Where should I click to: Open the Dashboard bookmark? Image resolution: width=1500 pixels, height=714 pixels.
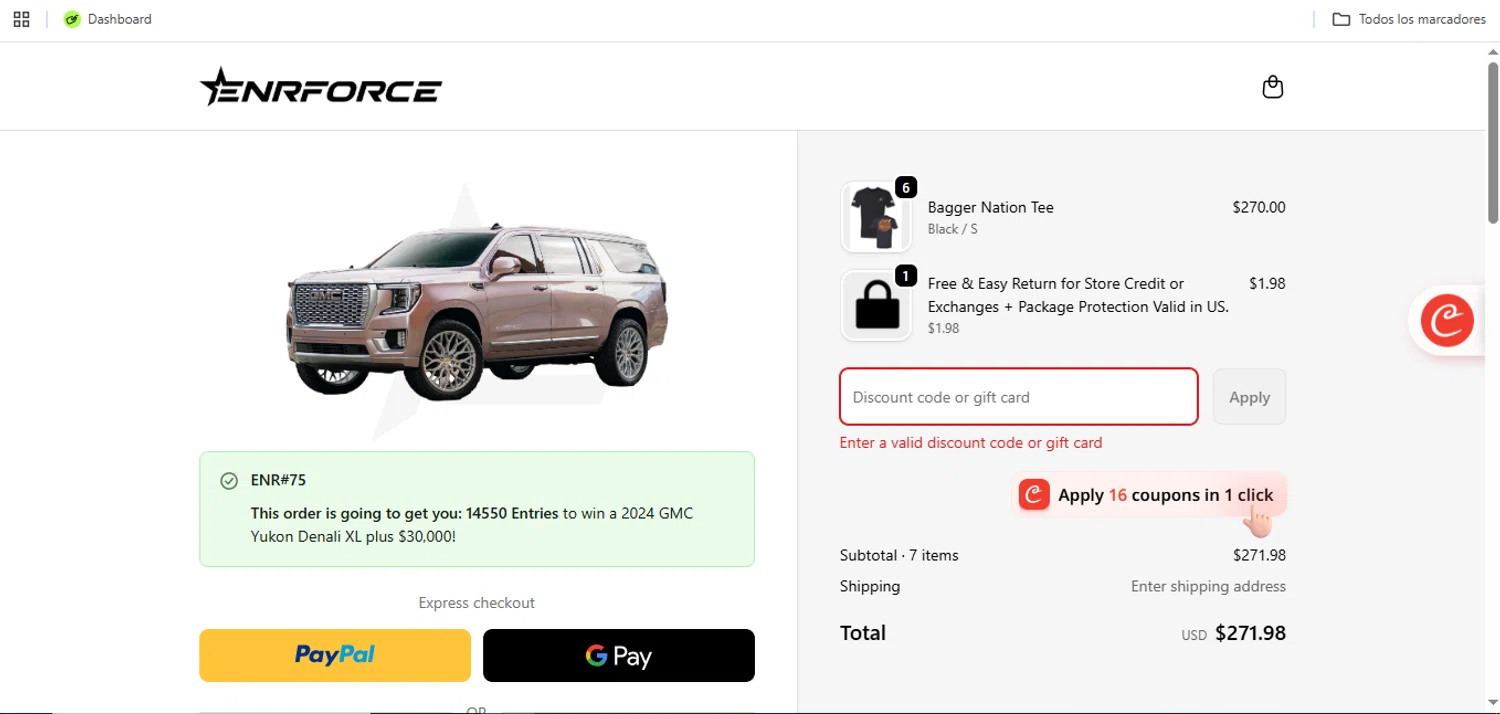point(108,19)
